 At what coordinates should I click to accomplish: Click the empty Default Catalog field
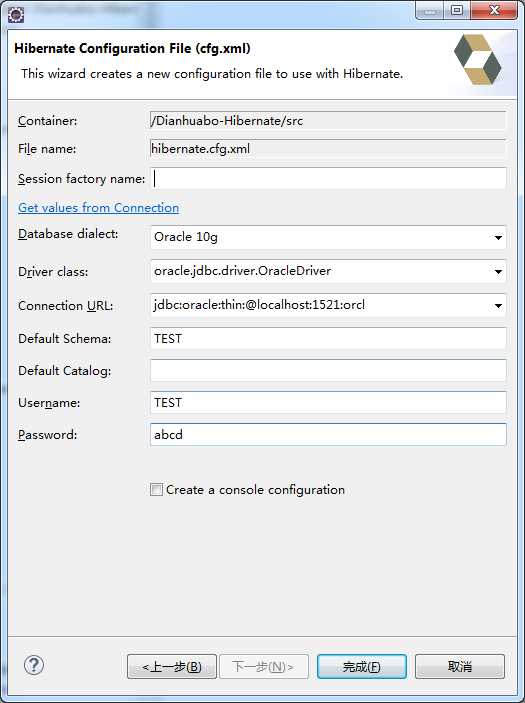coord(329,370)
